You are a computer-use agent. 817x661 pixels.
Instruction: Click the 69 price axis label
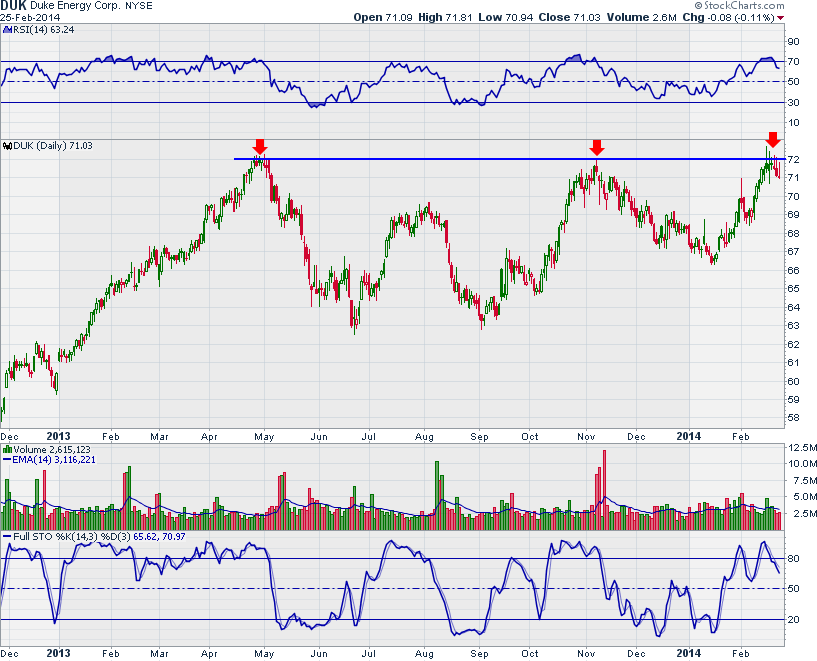click(793, 215)
